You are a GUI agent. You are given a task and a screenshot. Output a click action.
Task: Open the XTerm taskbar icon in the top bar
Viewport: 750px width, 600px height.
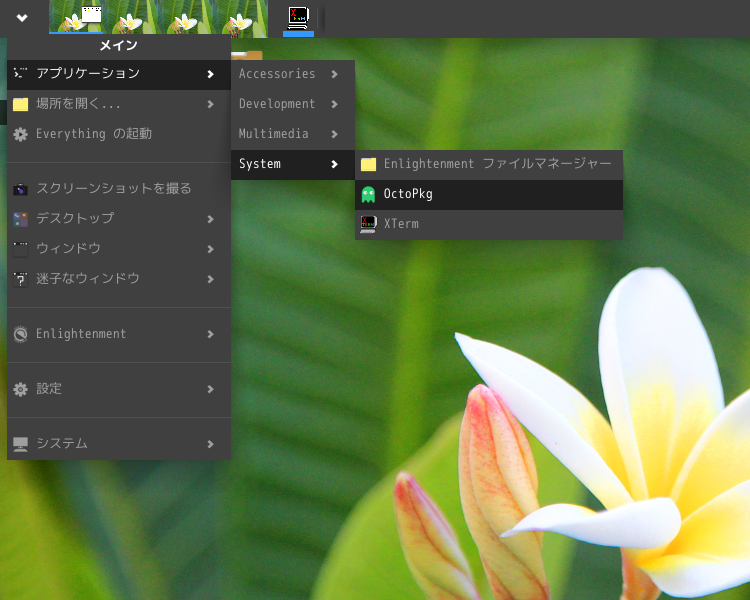[x=298, y=18]
